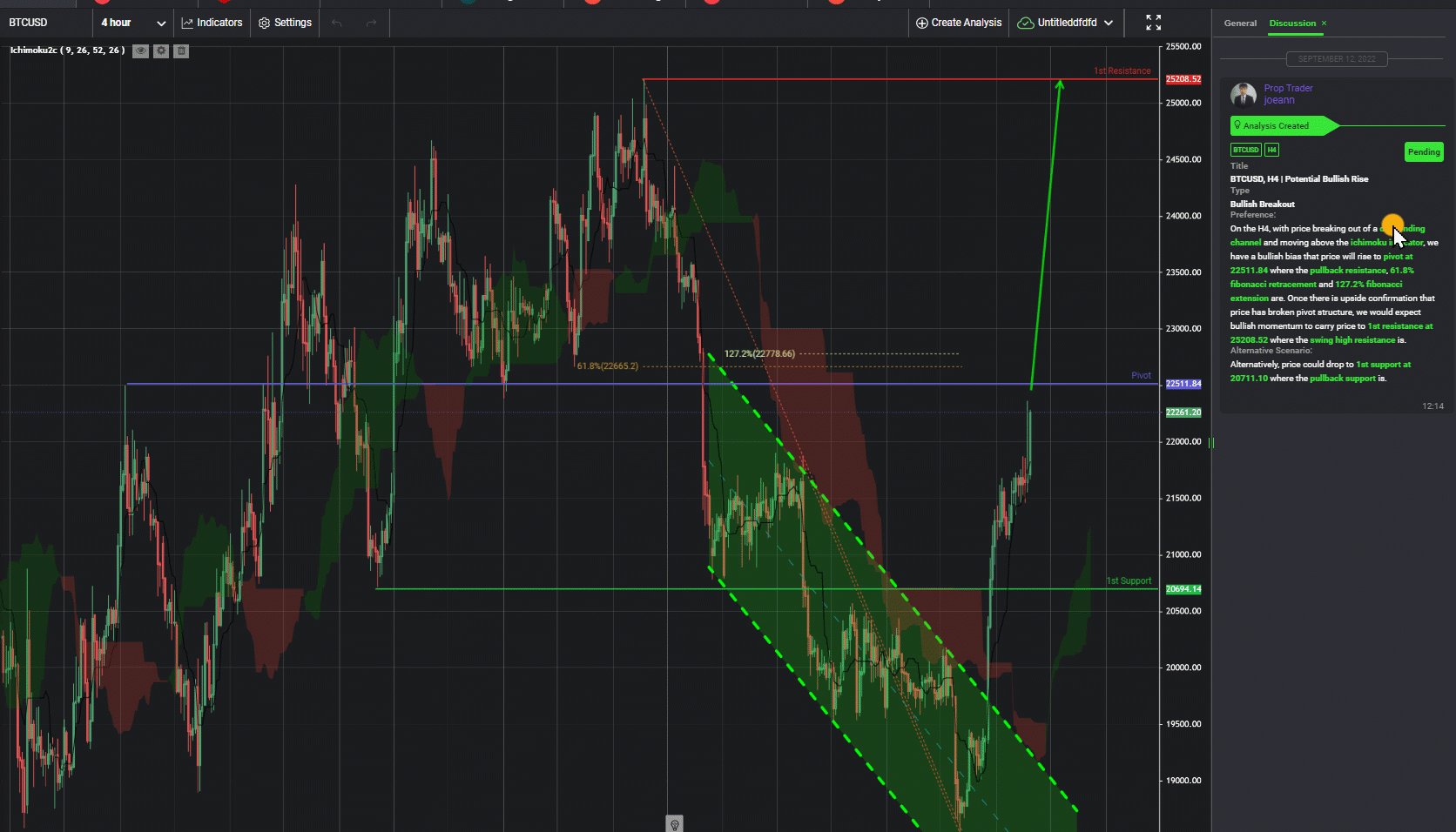Click the 'pullback resistance' highlighted text

click(x=1347, y=271)
